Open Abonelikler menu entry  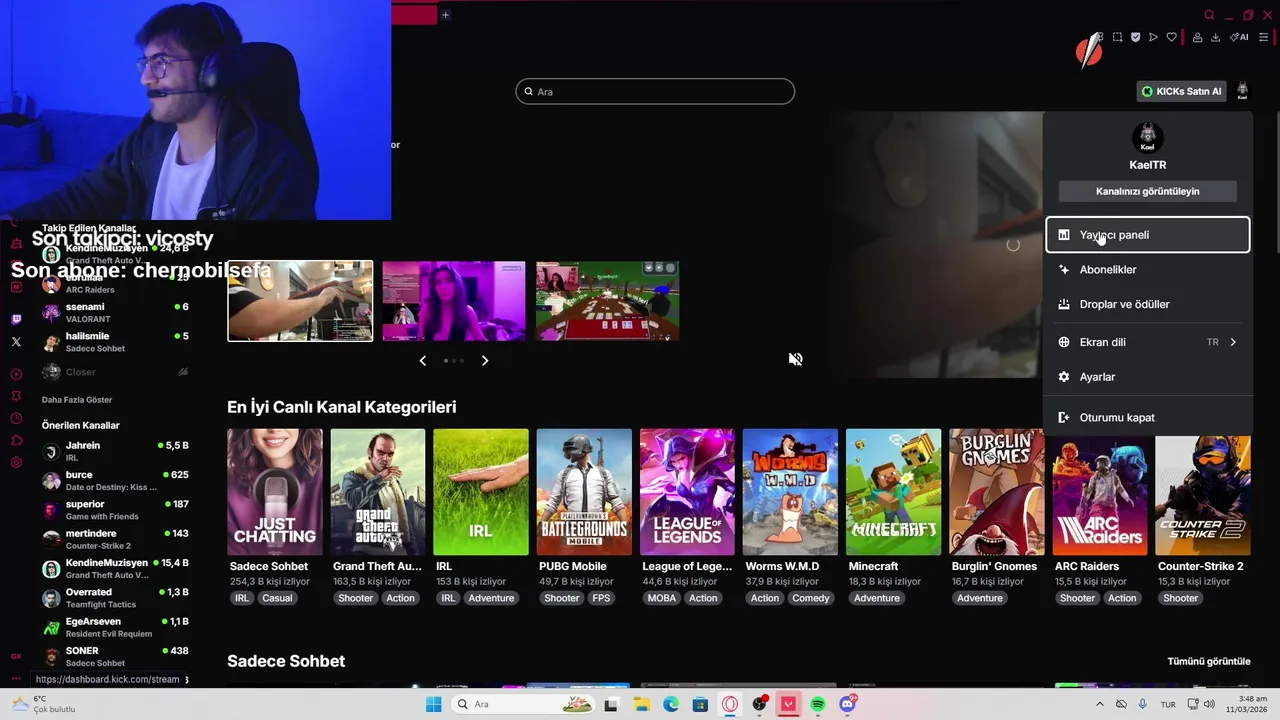1148,270
